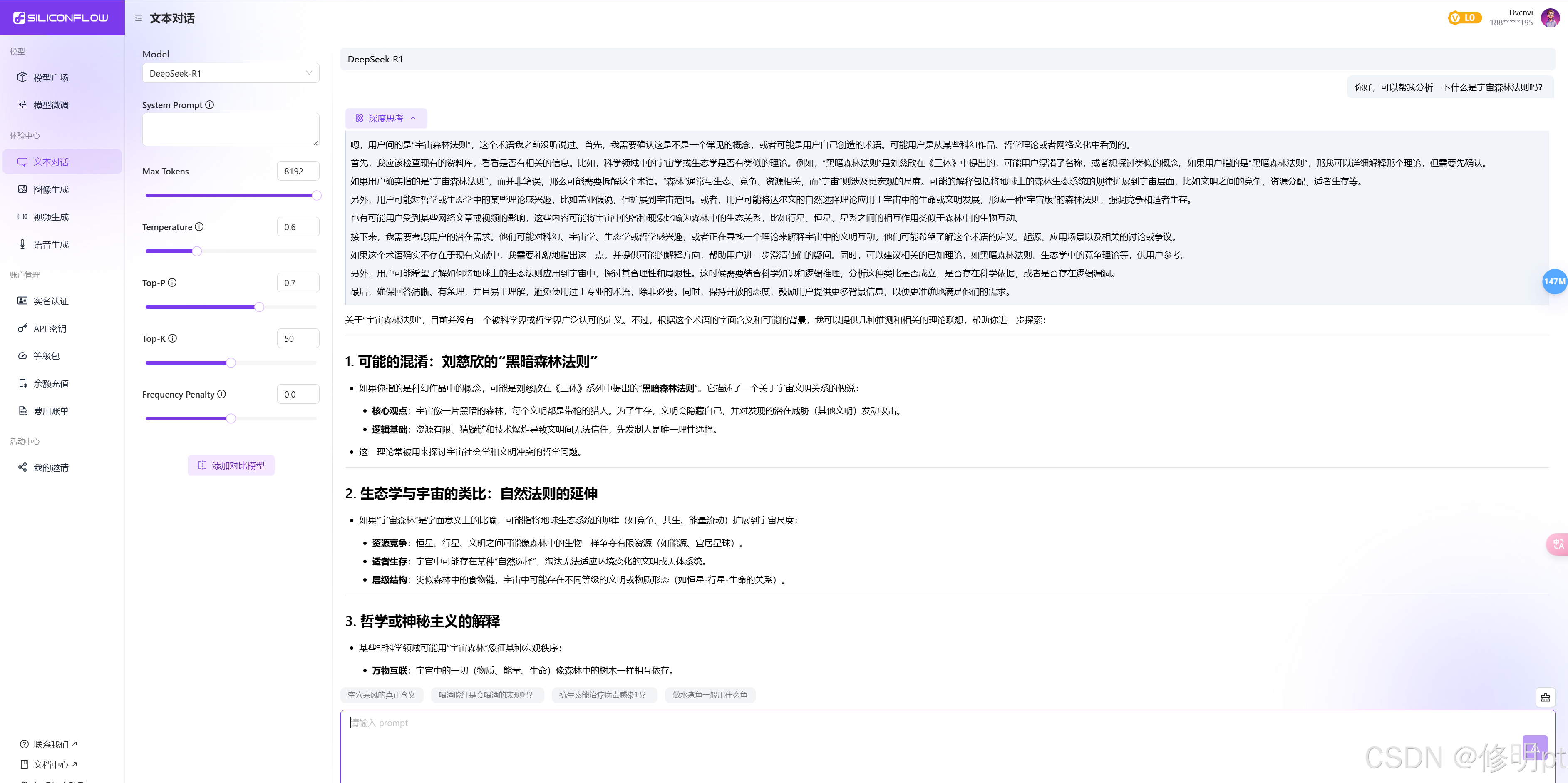This screenshot has height=783, width=1568.
Task: Collapse sidebar using menu fold icon
Action: click(x=138, y=18)
